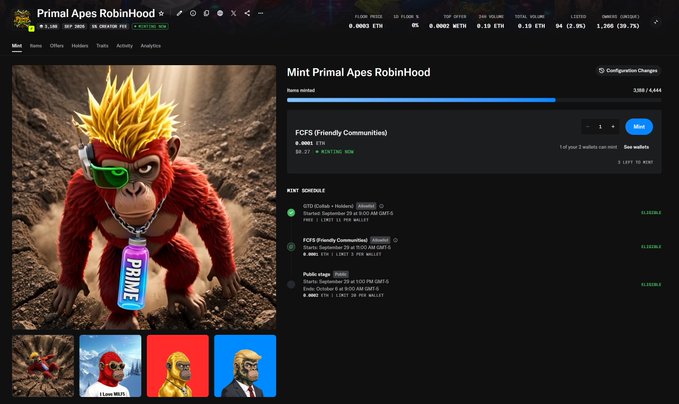Click the collapse stats icon at top right
Image resolution: width=679 pixels, height=404 pixels.
pos(656,22)
